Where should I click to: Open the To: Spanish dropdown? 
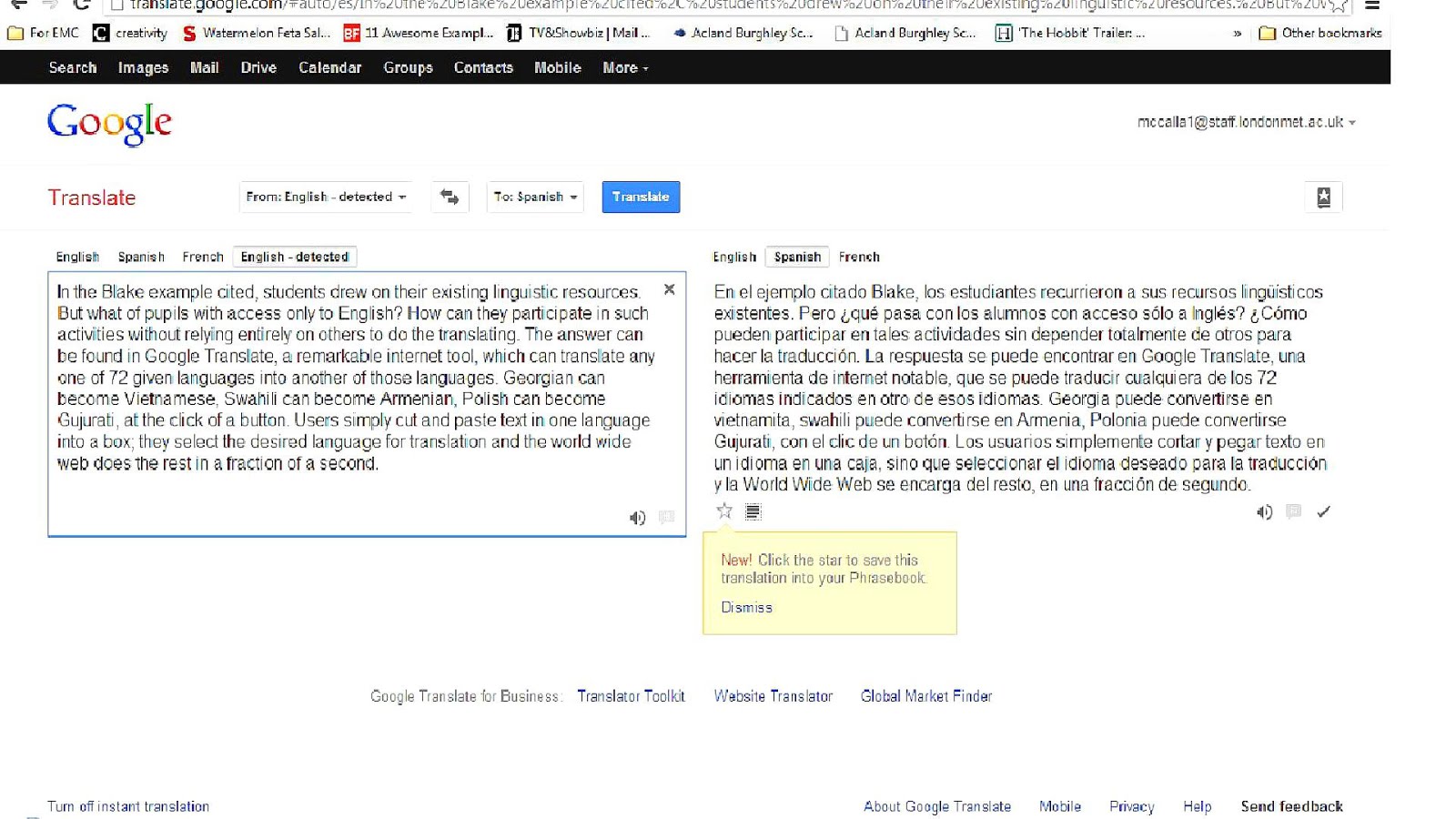coord(535,197)
